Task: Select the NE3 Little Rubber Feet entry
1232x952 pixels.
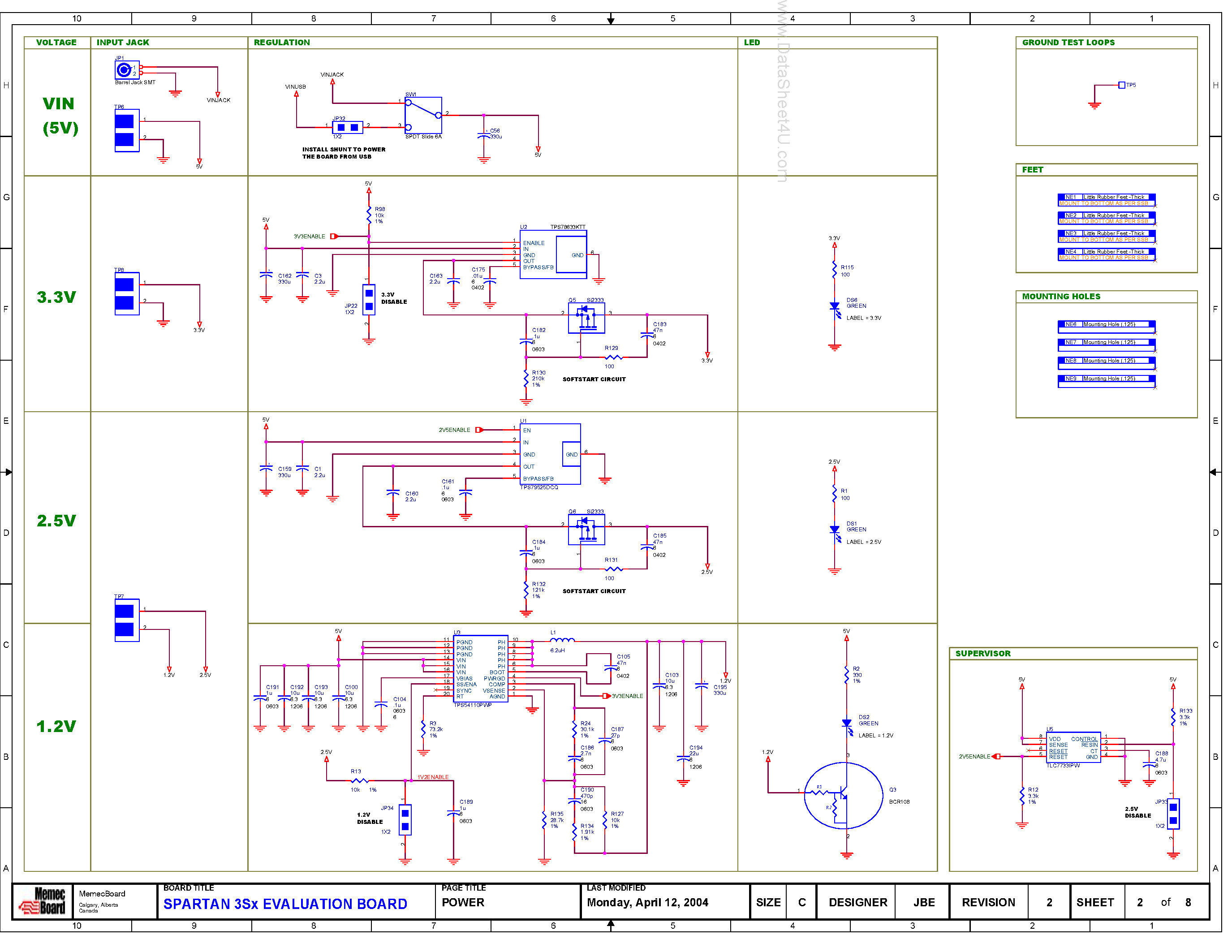Action: tap(1106, 236)
